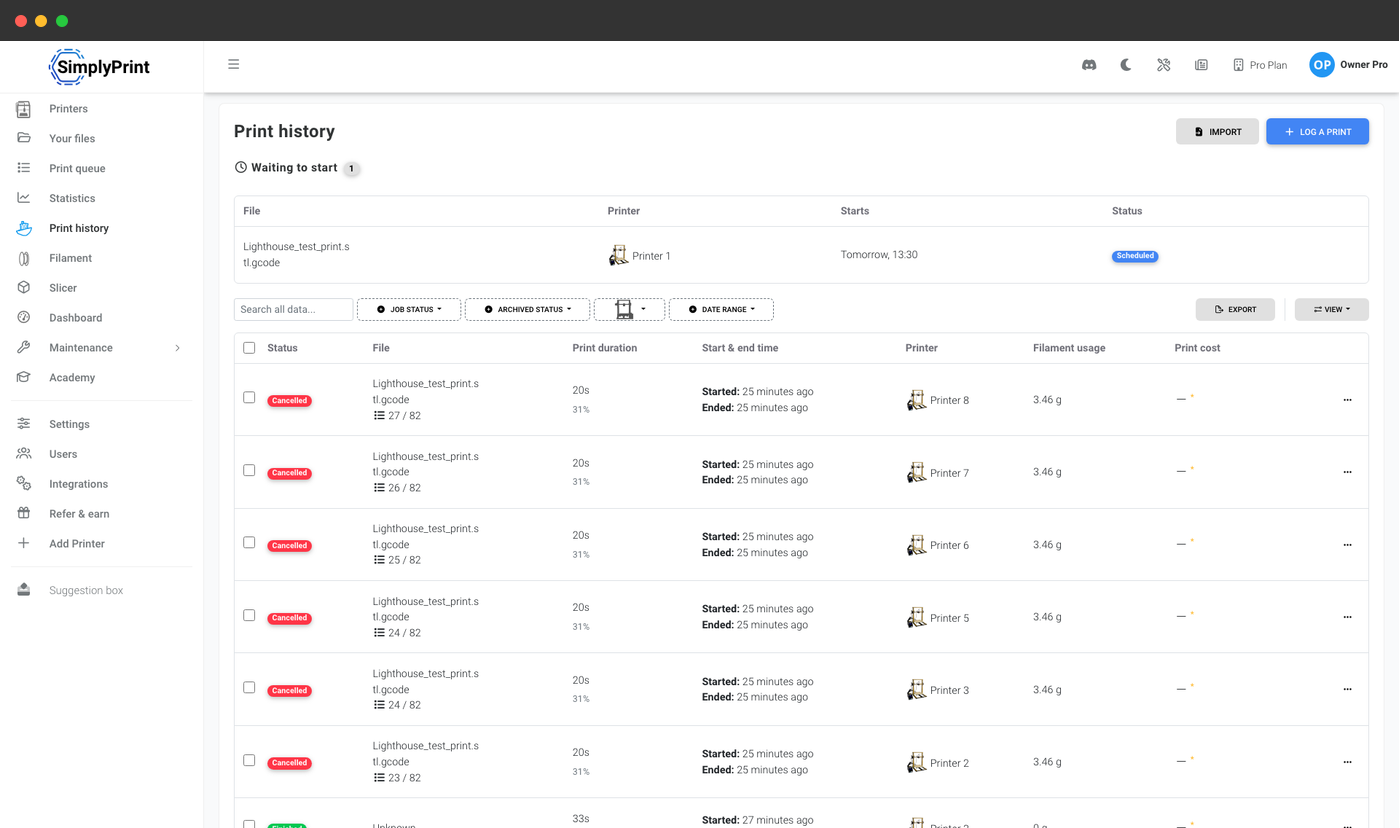Tick the checkbox for the Printer 3 print
Viewport: 1400px width, 828px height.
(x=249, y=687)
